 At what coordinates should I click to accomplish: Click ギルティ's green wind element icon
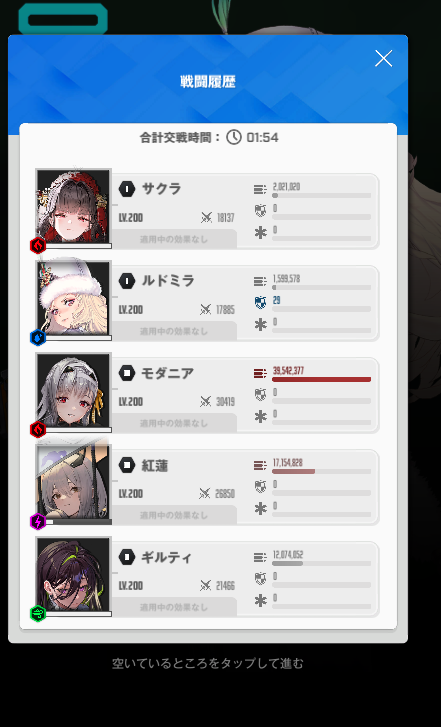pos(38,613)
